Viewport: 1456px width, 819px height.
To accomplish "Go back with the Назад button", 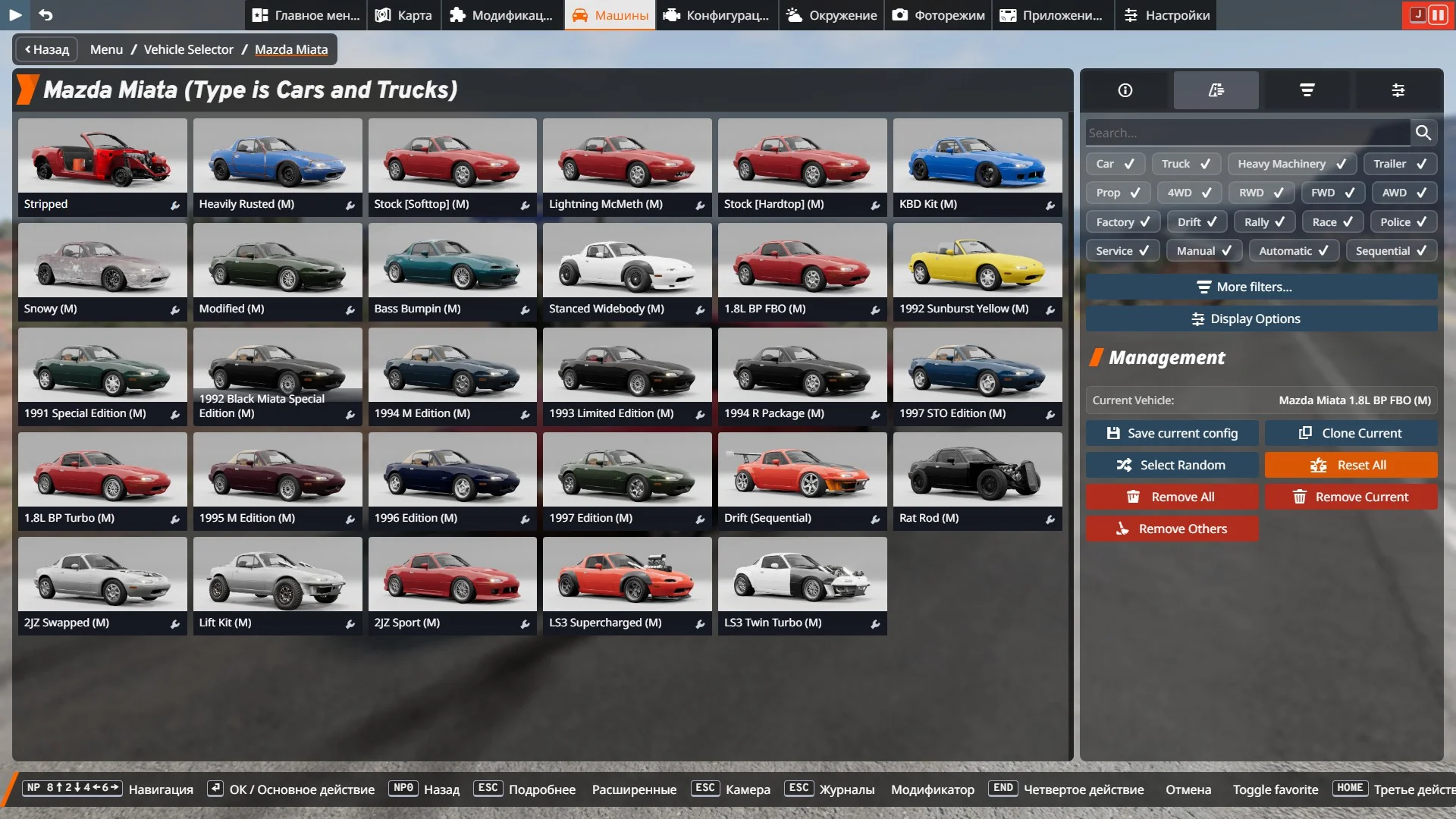I will (x=46, y=49).
